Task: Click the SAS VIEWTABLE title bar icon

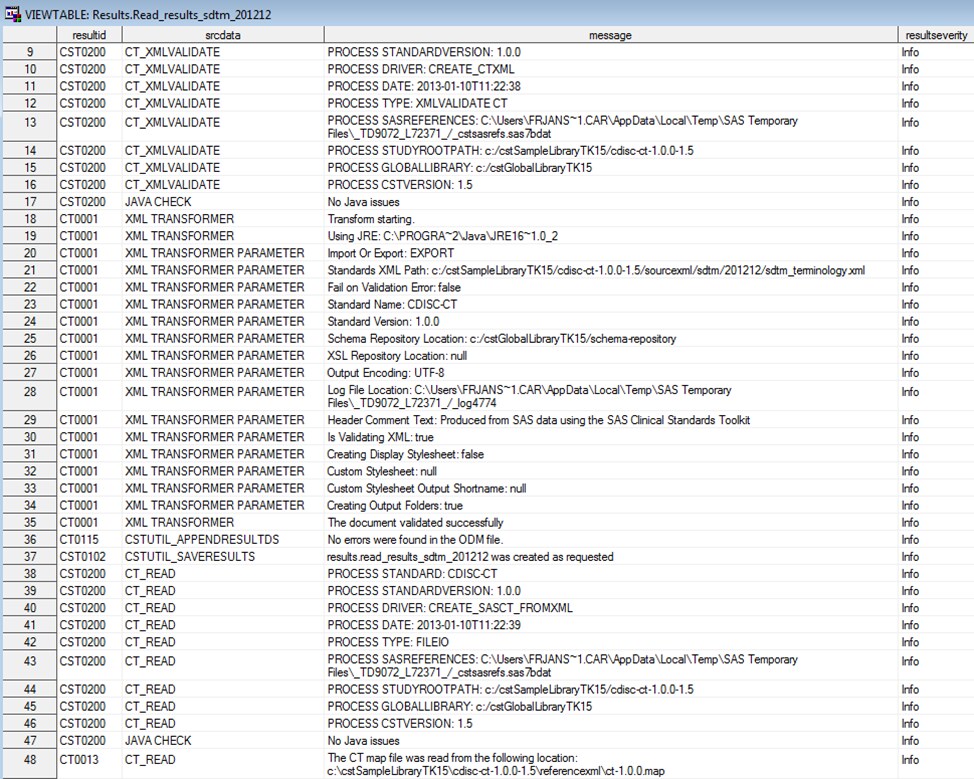Action: (10, 11)
